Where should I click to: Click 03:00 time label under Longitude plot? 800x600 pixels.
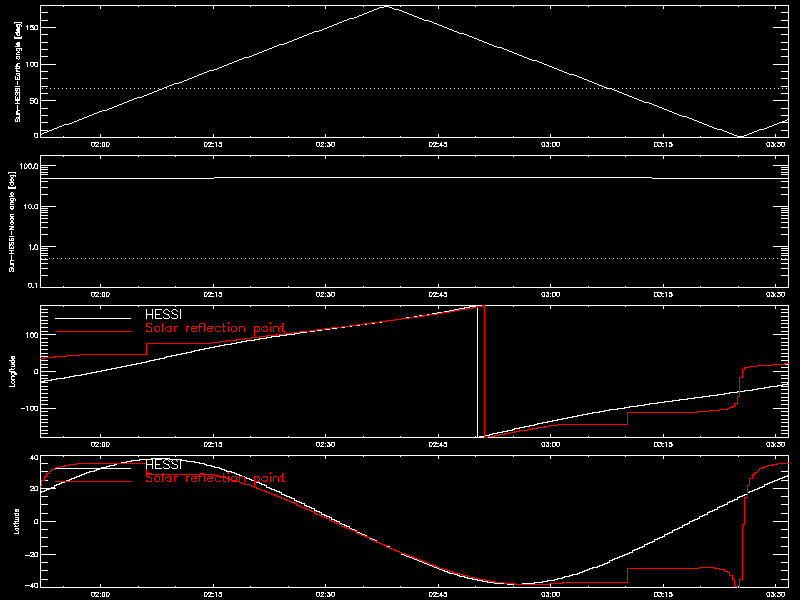tap(551, 444)
